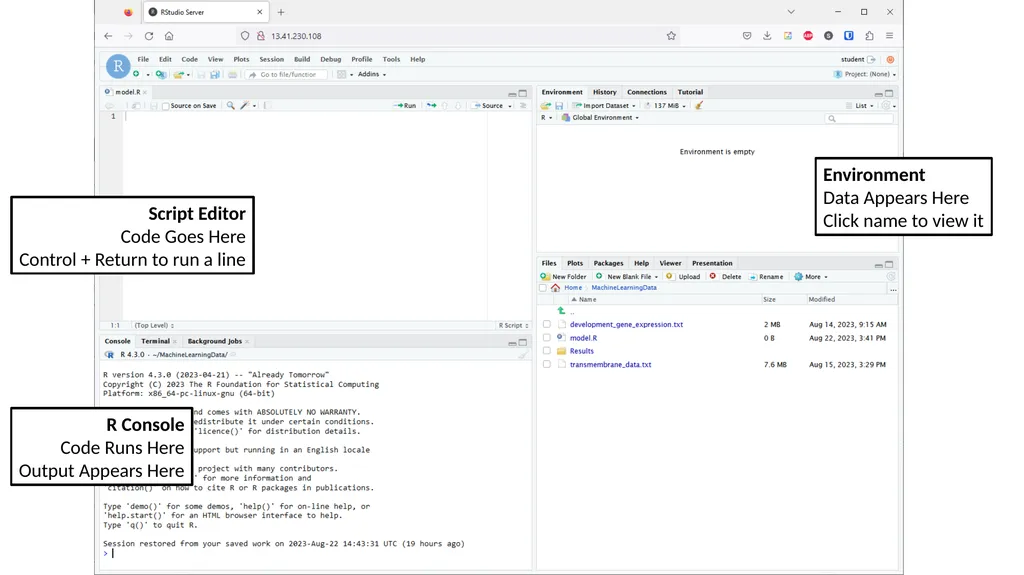Check the box for Results folder
The image size is (1024, 575).
tap(547, 351)
